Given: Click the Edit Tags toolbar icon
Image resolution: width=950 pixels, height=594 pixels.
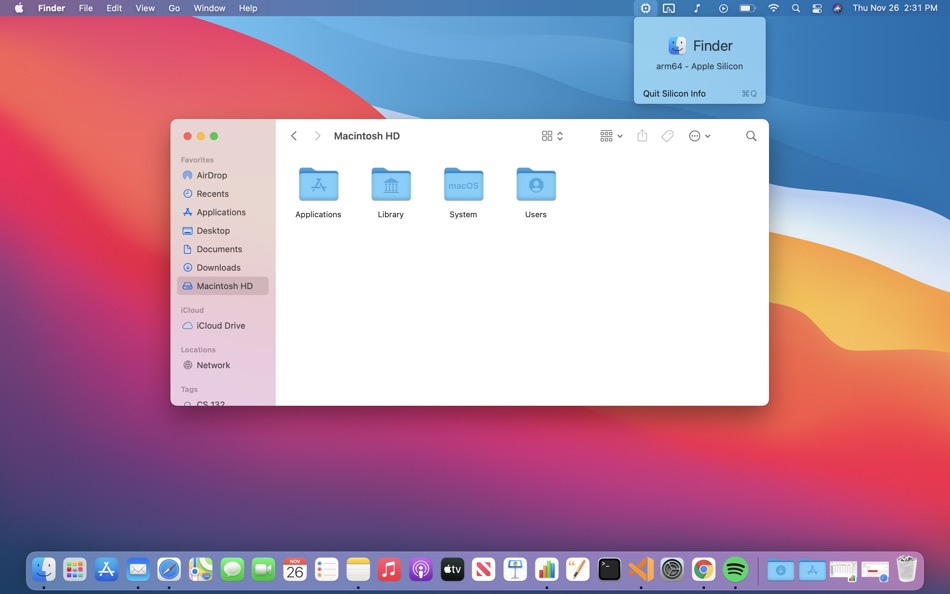Looking at the screenshot, I should point(667,136).
